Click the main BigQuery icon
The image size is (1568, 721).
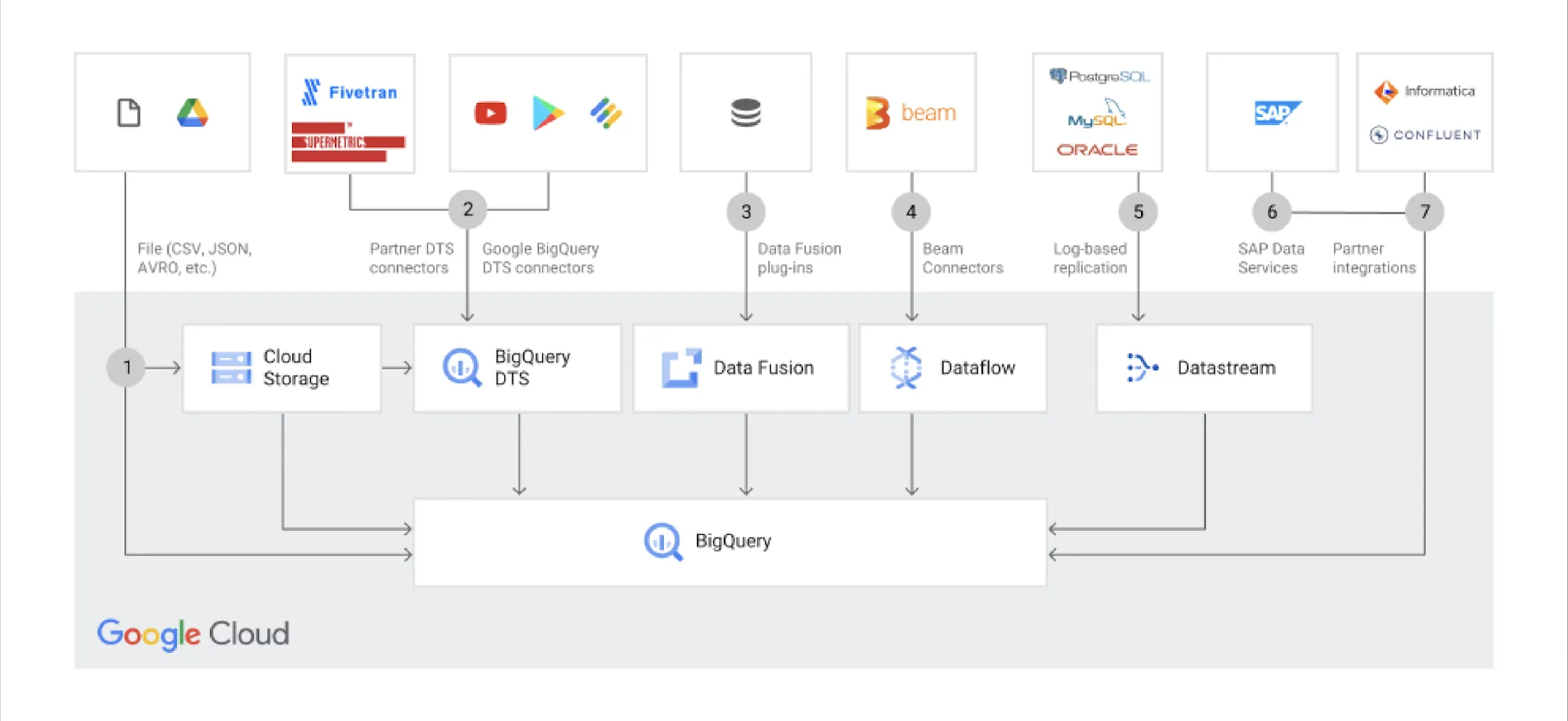coord(663,542)
